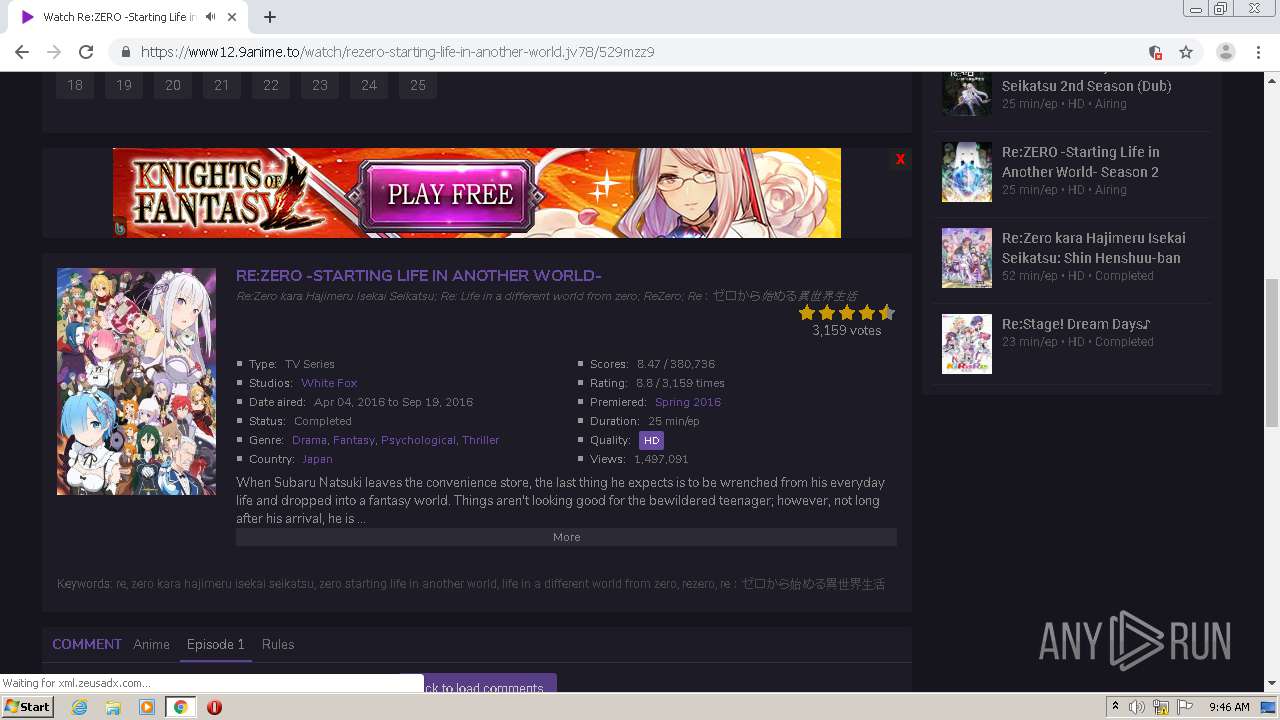Click the address bar URL field
Screen dimensions: 1280x720
pyautogui.click(x=640, y=52)
